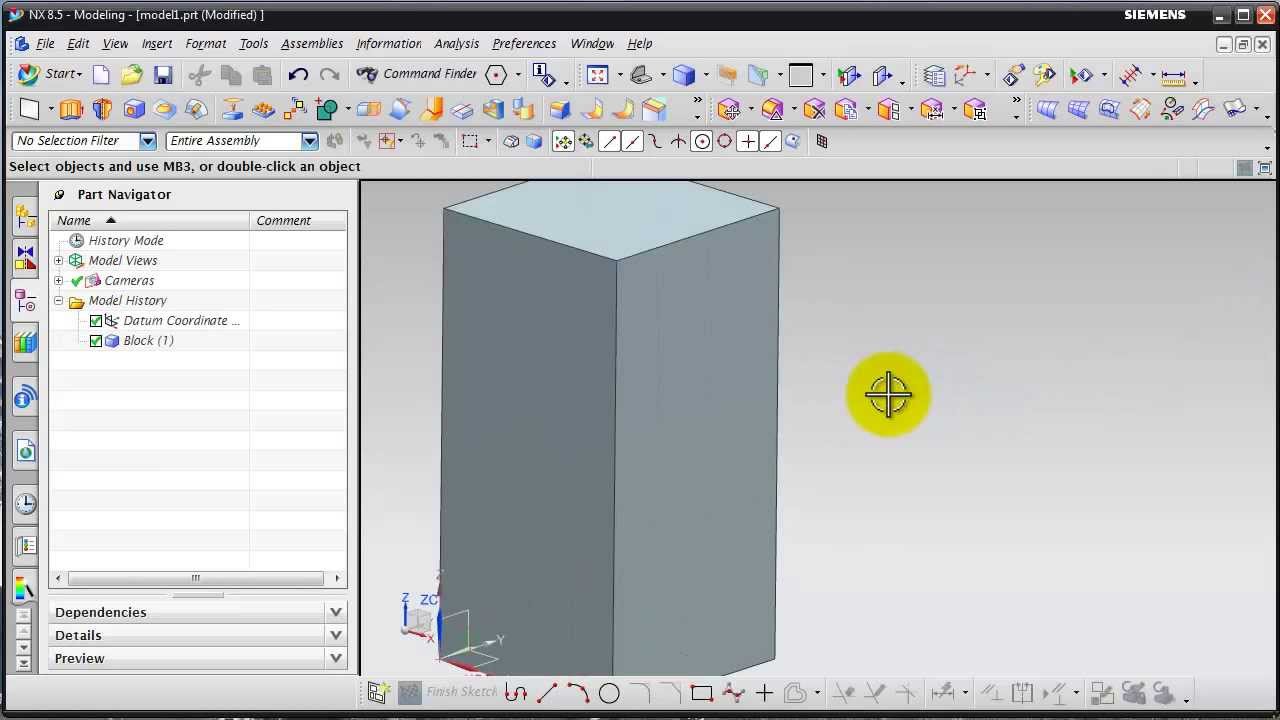Viewport: 1280px width, 720px height.
Task: Open the Entire Assembly scope dropdown
Action: point(309,141)
